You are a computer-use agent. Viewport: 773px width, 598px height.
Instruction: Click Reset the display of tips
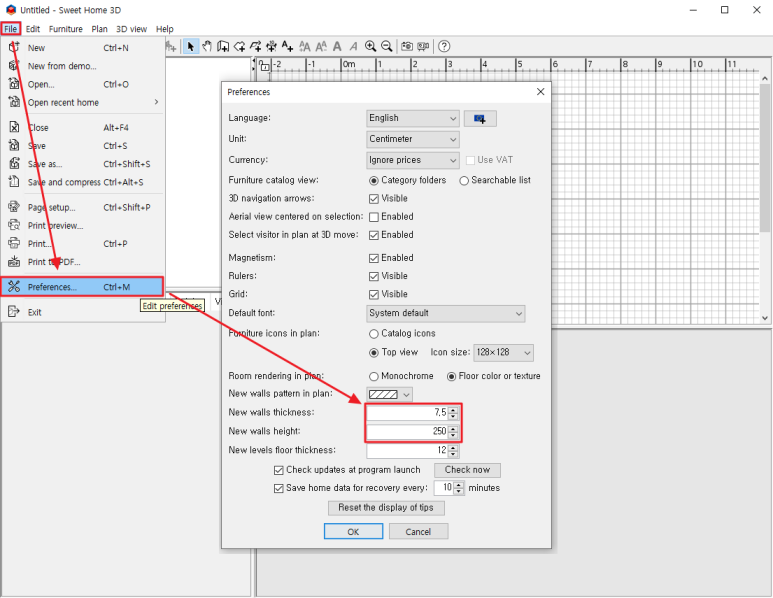coord(386,508)
